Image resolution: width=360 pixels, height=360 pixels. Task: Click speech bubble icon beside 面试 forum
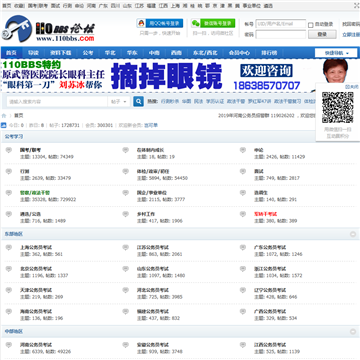(243, 172)
